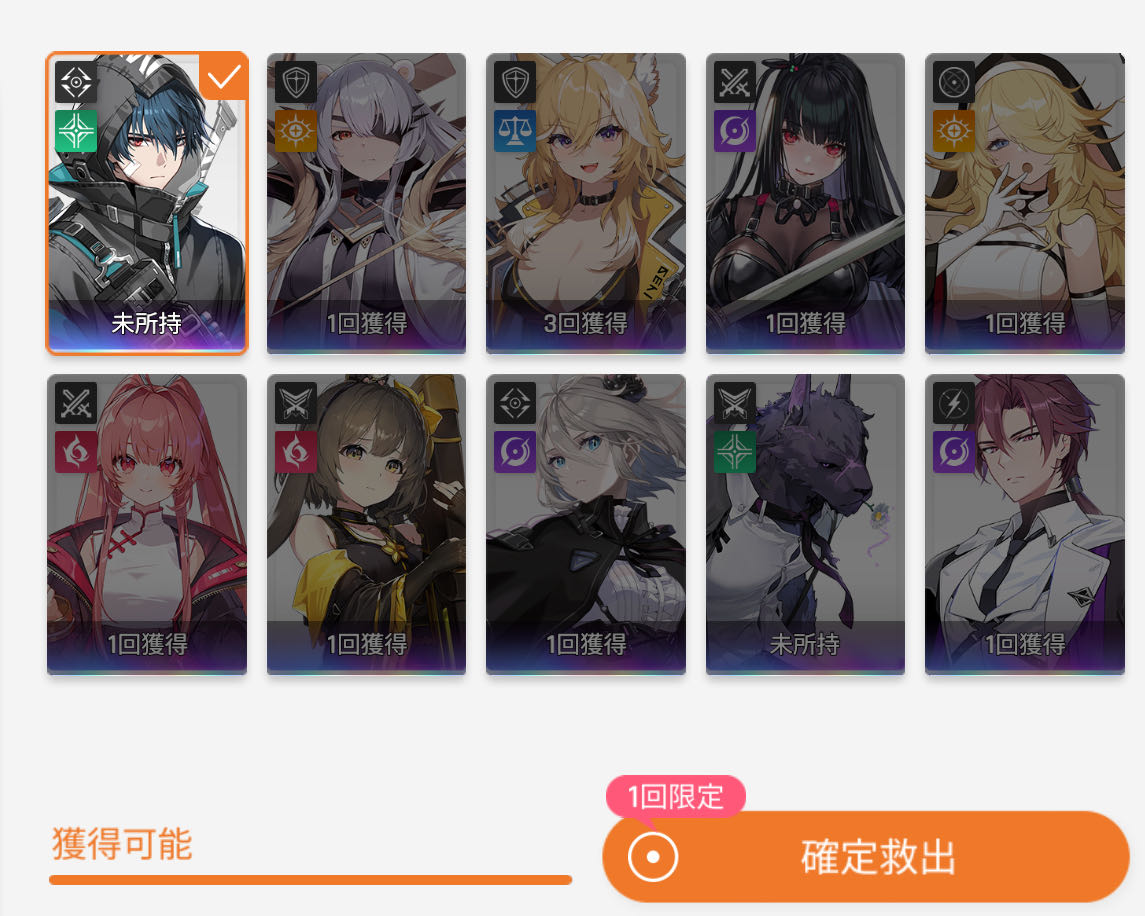Viewport: 1145px width, 916px height.
Task: Uncheck the orange checkmark on selected card
Action: 223,77
